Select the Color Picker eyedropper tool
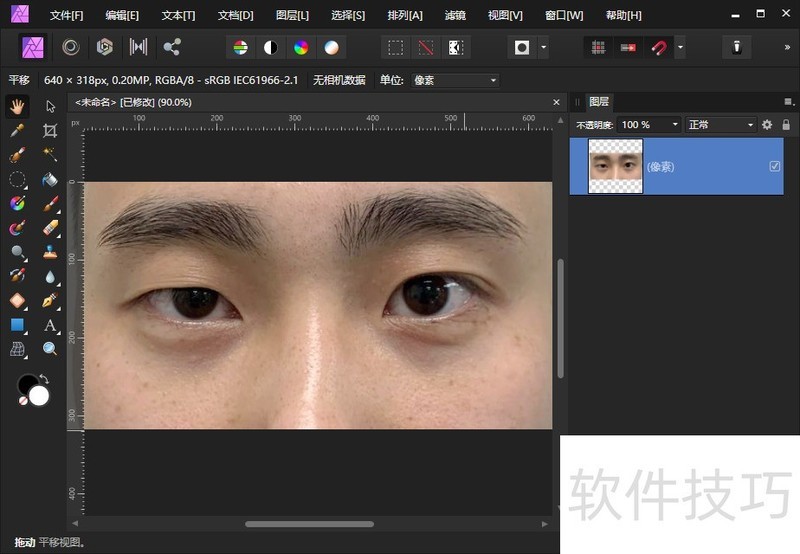Viewport: 800px width, 554px height. click(x=17, y=131)
